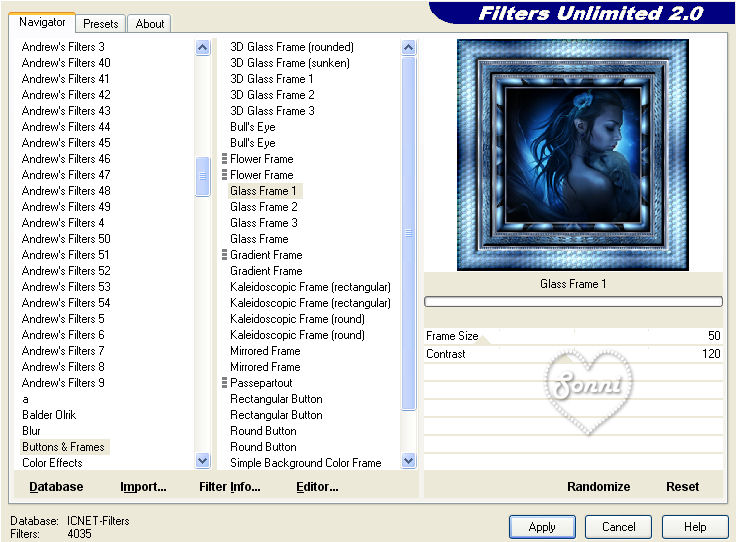This screenshot has width=736, height=542.
Task: Click the Cancel button
Action: pos(618,527)
